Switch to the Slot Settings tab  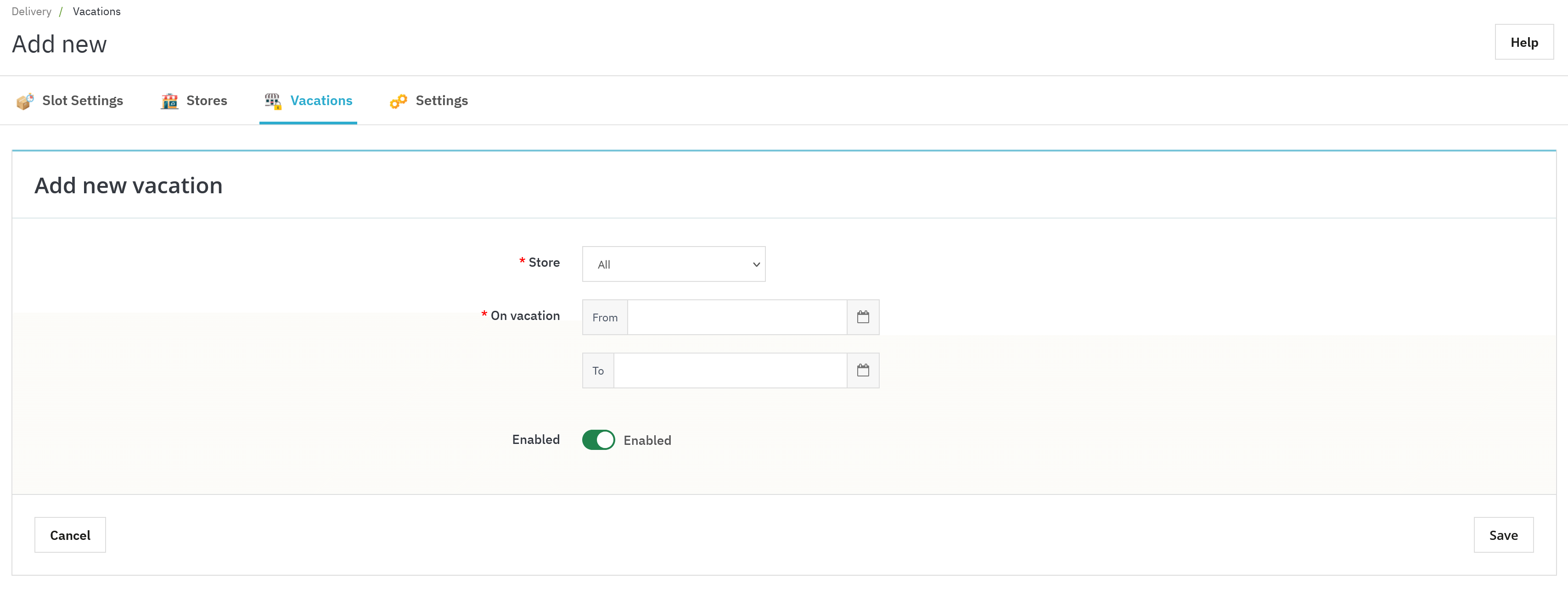coord(69,101)
